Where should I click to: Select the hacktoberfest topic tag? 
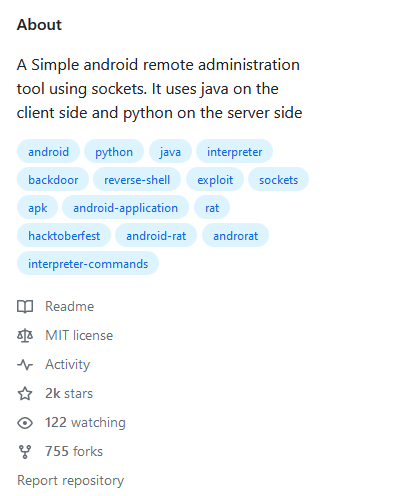(64, 236)
